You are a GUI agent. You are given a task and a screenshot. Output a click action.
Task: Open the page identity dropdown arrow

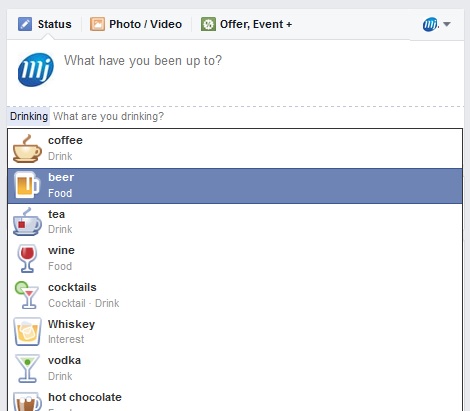(447, 24)
